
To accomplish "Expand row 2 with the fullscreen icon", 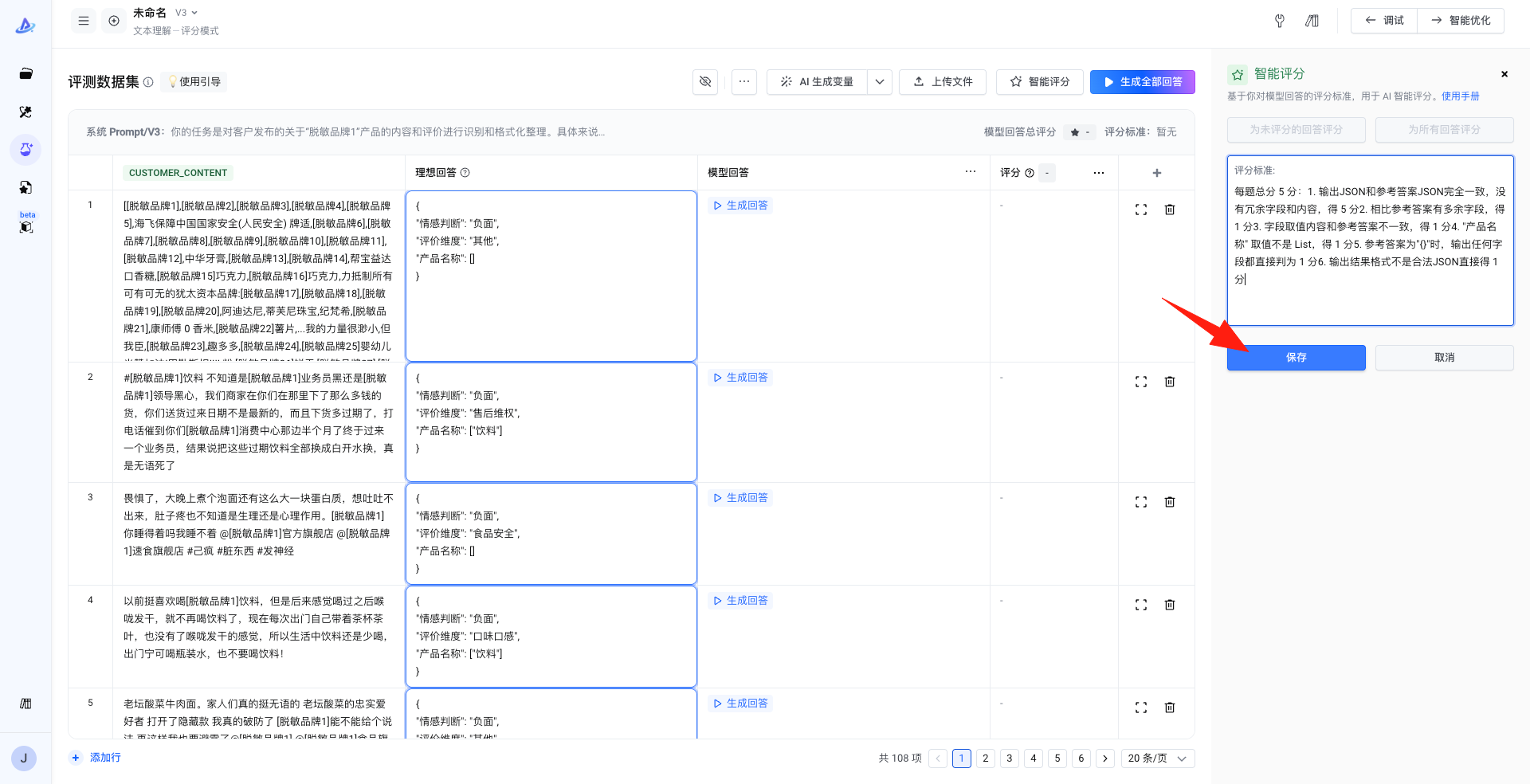I will [x=1141, y=382].
